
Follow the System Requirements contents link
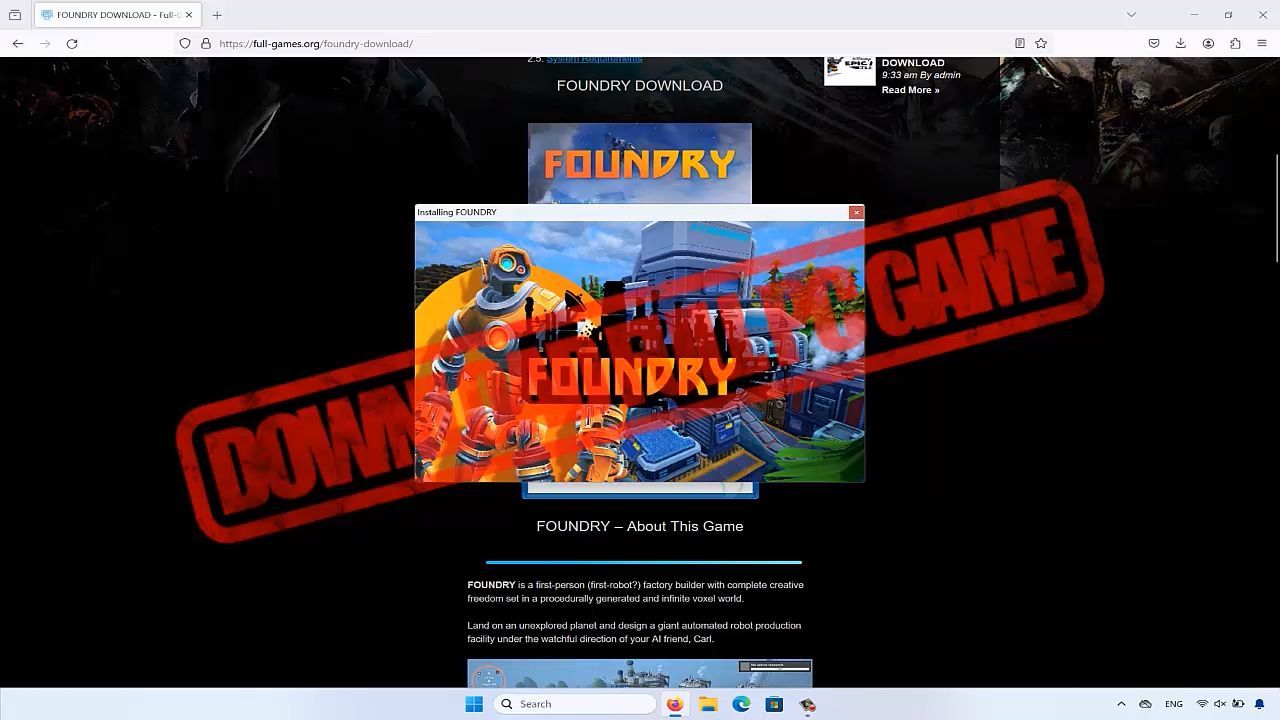click(594, 60)
